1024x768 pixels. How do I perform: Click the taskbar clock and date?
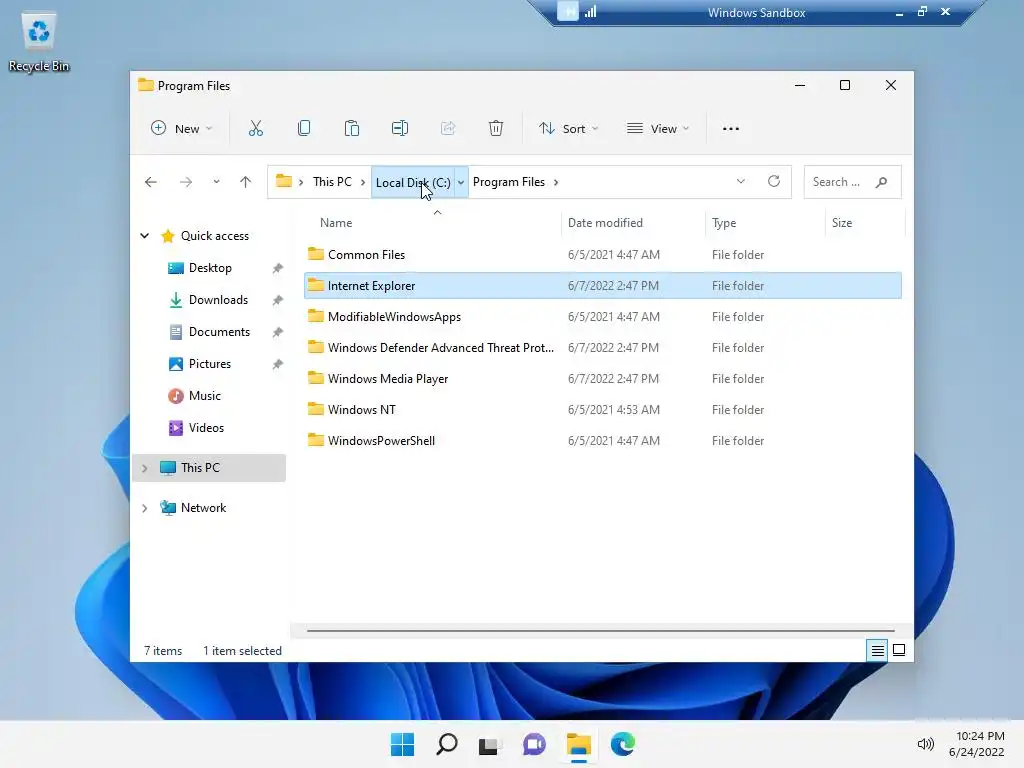(977, 744)
